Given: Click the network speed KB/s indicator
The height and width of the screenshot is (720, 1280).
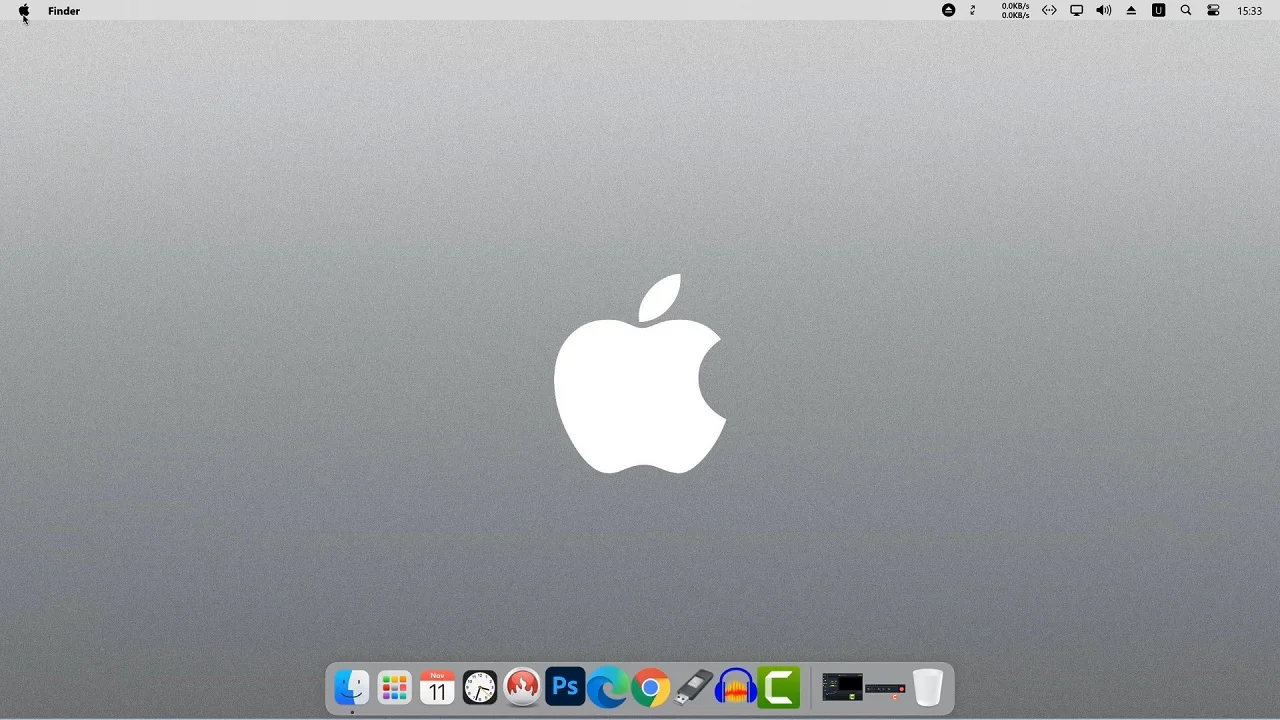Looking at the screenshot, I should tap(1015, 11).
